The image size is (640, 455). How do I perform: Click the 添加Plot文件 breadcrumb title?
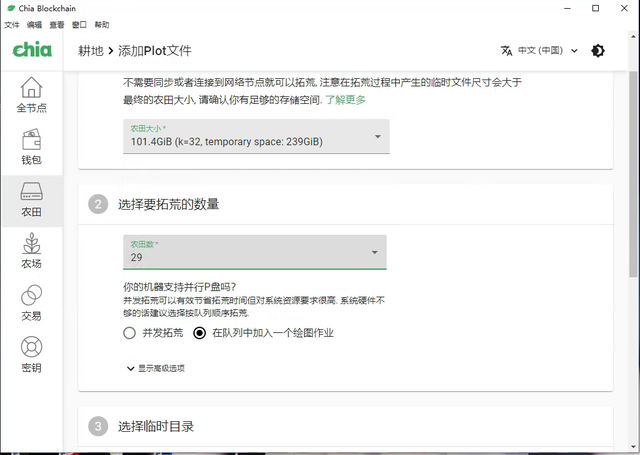click(x=155, y=51)
